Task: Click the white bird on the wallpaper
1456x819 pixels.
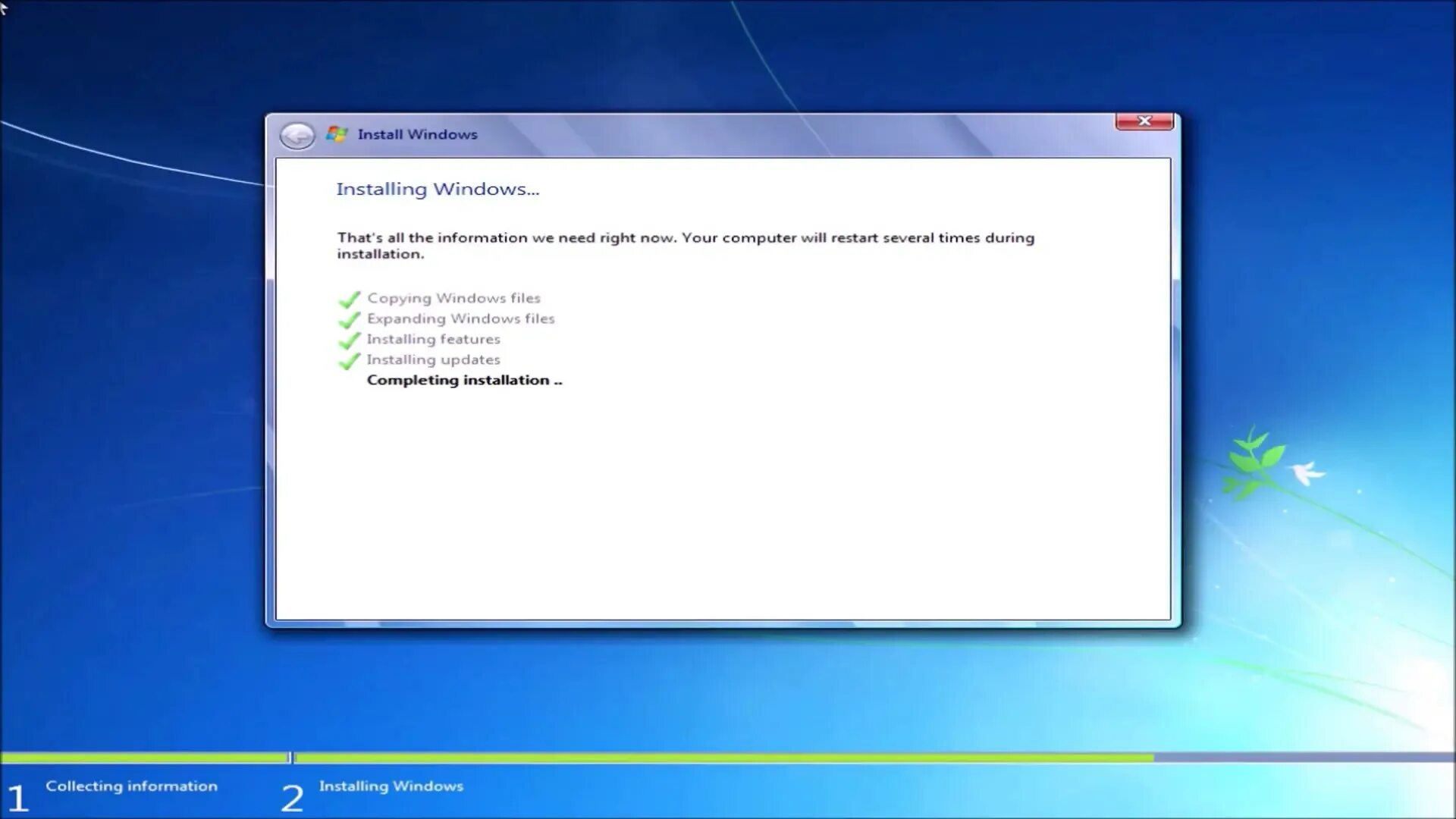Action: (1307, 472)
